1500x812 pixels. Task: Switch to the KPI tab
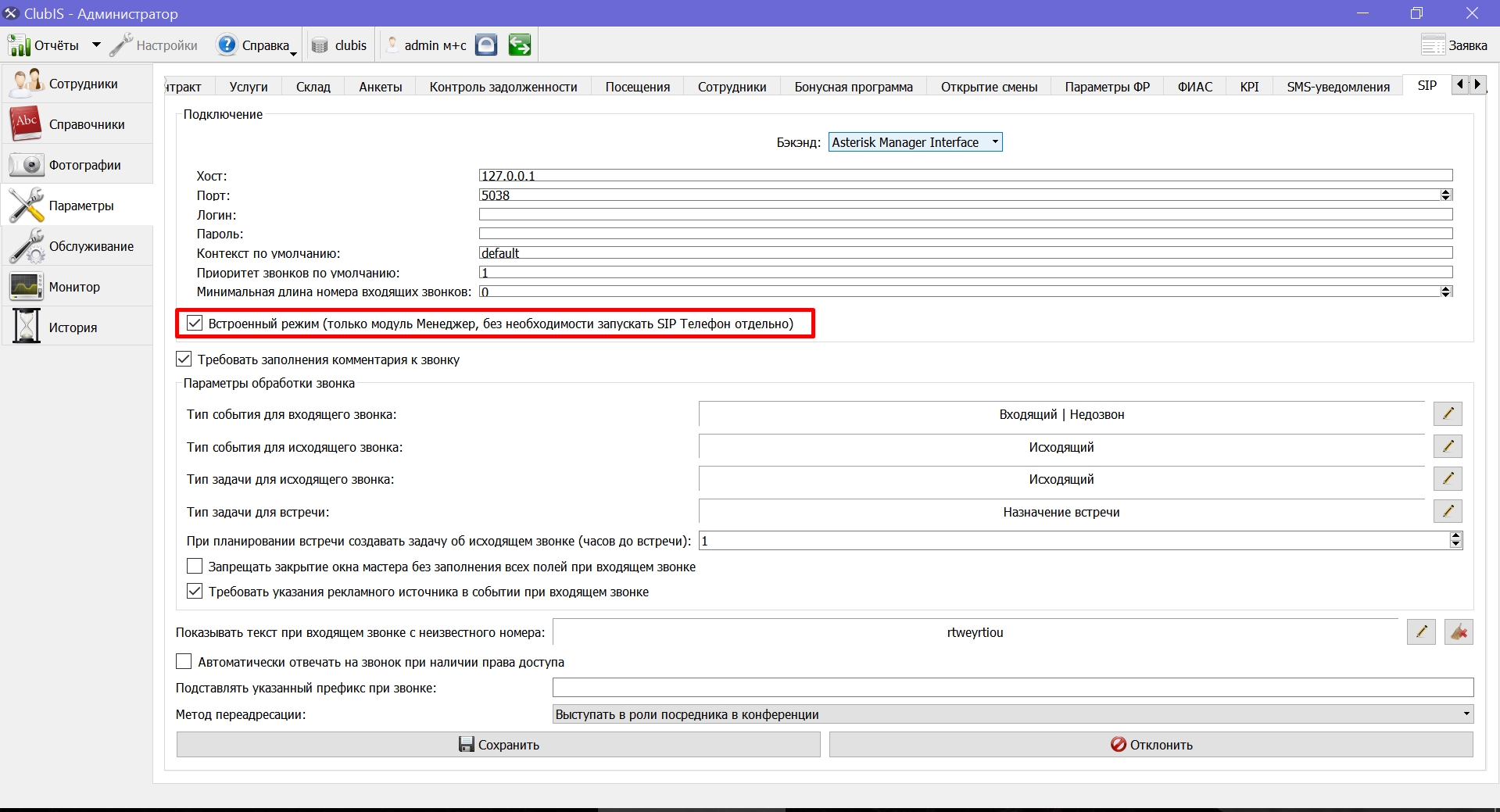[x=1250, y=87]
